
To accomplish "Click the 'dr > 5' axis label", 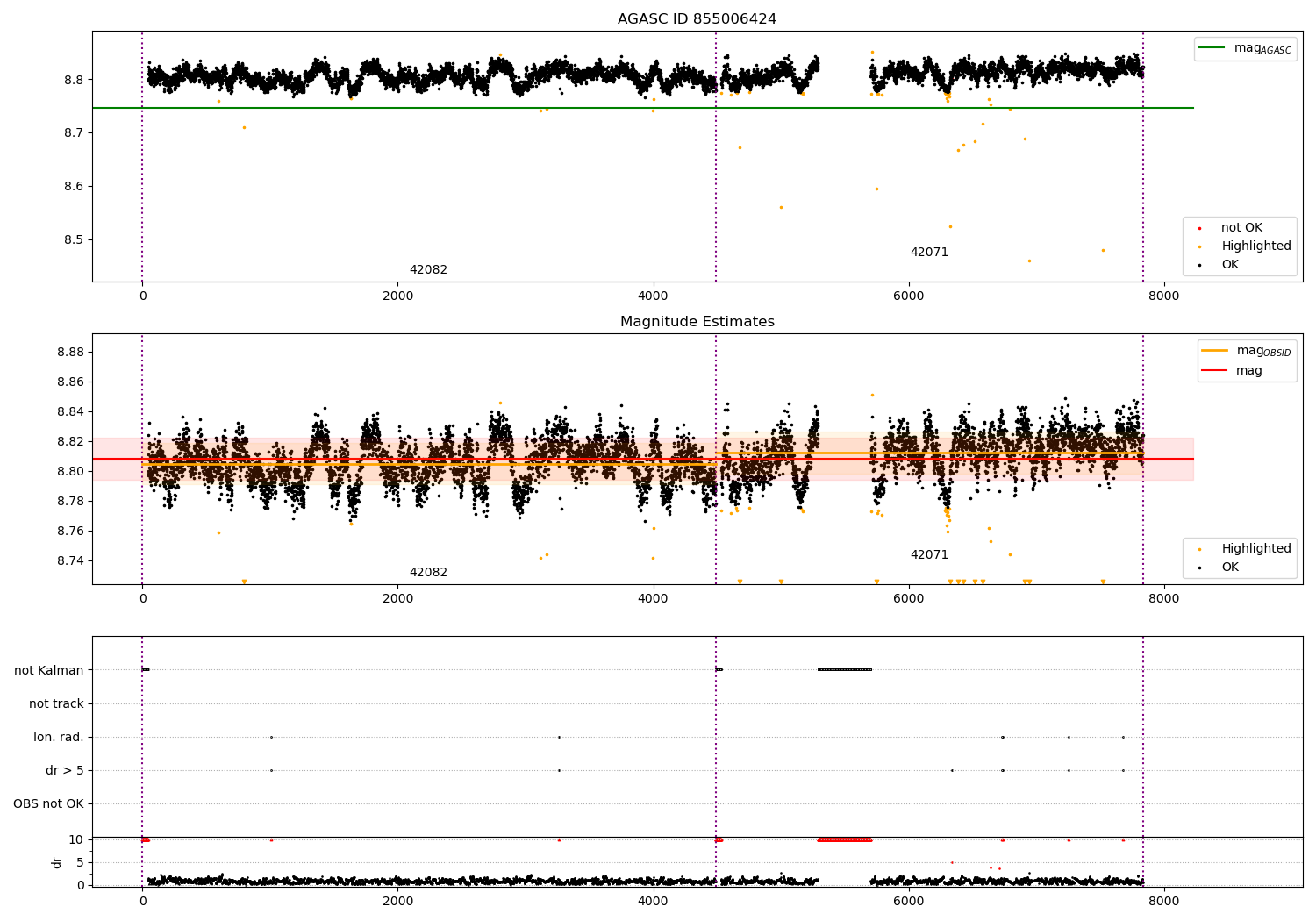I will click(65, 771).
